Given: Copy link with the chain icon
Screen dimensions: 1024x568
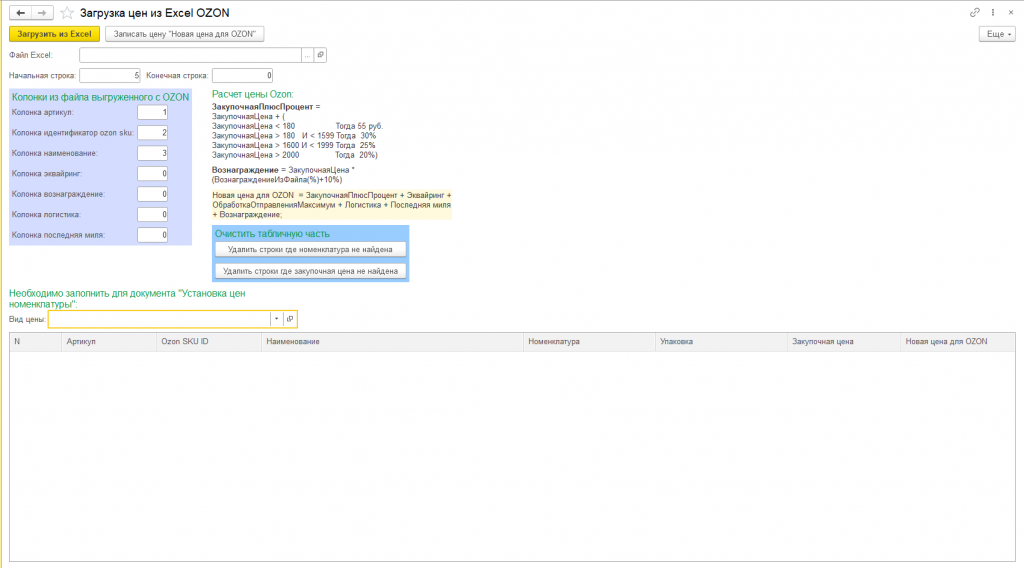Looking at the screenshot, I should click(x=974, y=12).
